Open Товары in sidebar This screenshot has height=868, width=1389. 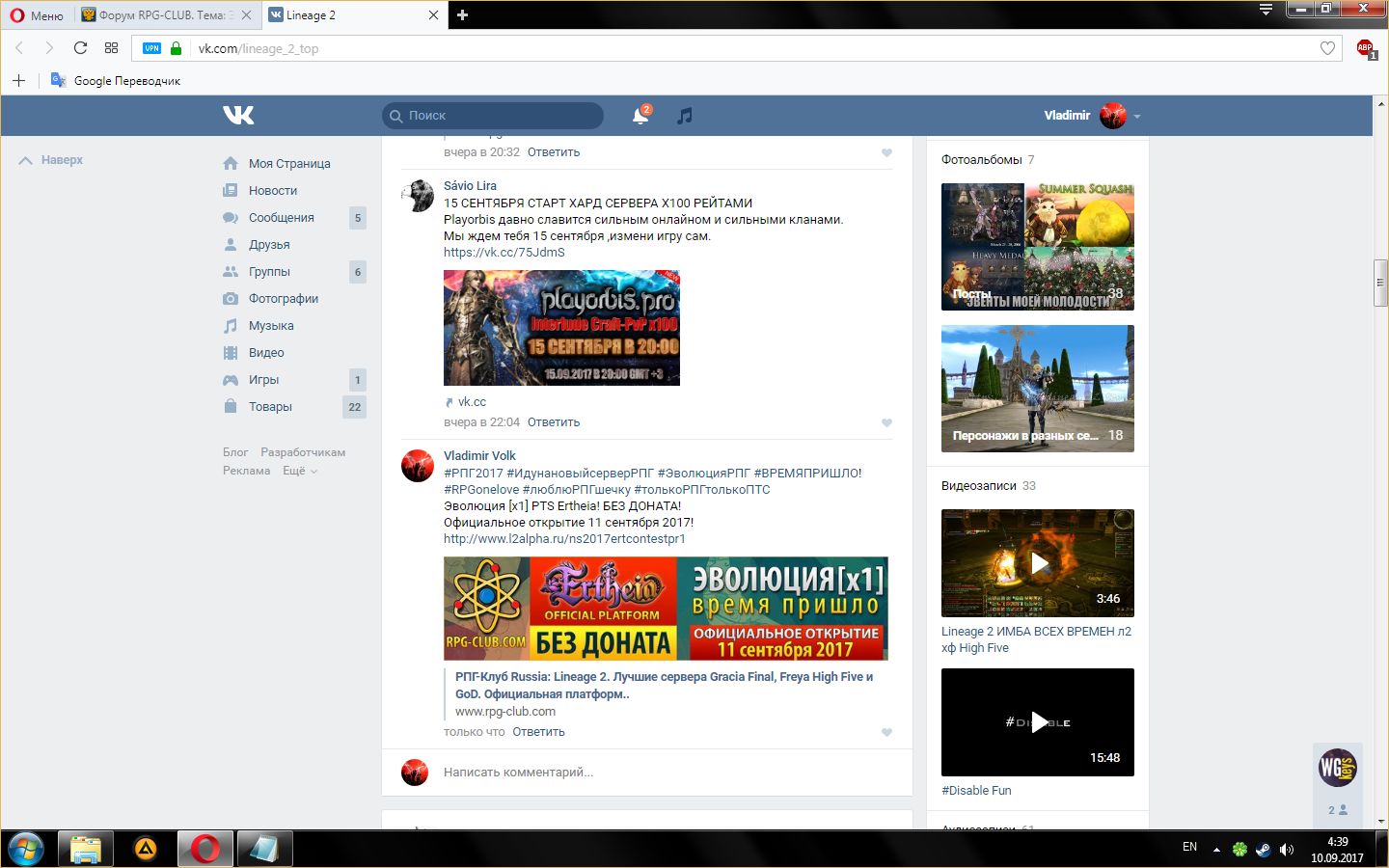pos(270,407)
